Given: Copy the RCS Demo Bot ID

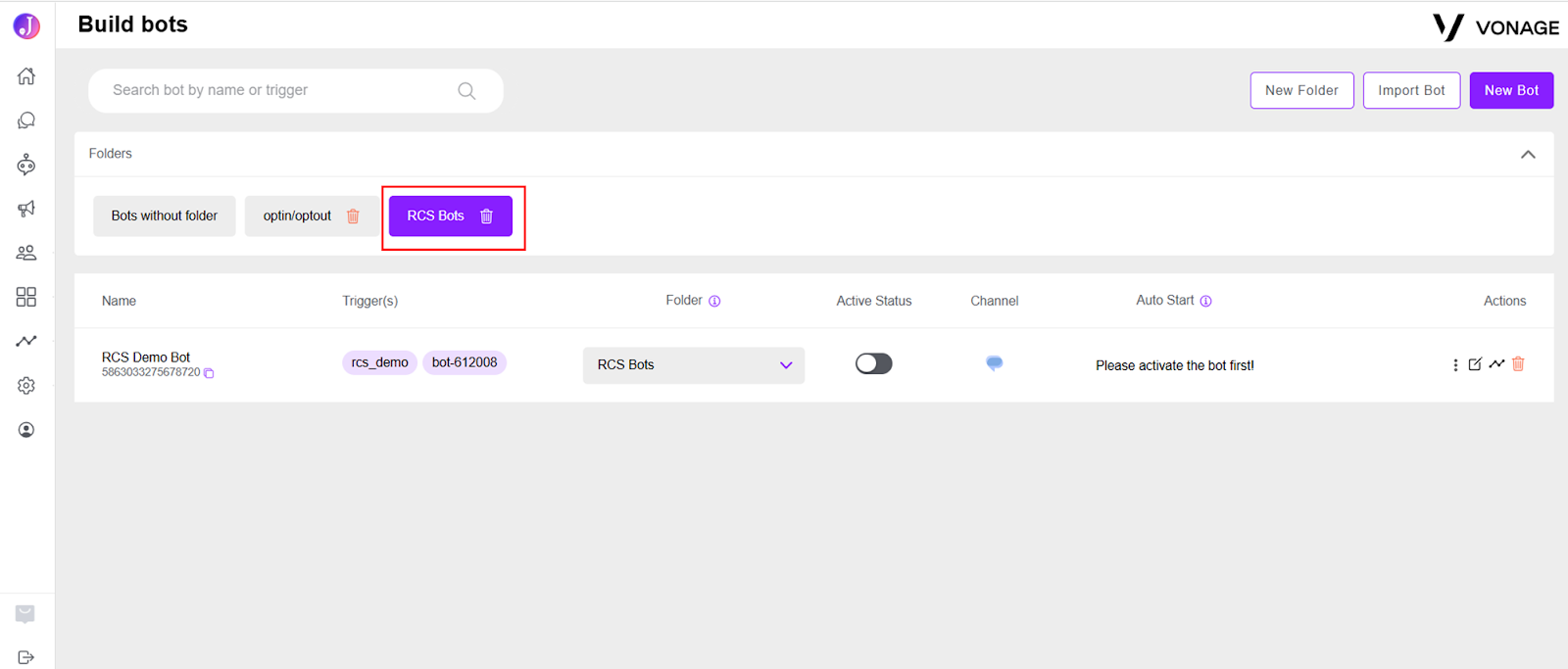Looking at the screenshot, I should (209, 373).
